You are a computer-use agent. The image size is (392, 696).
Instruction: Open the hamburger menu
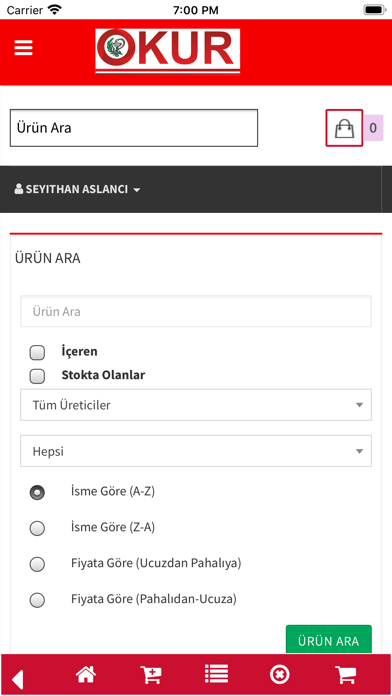24,48
